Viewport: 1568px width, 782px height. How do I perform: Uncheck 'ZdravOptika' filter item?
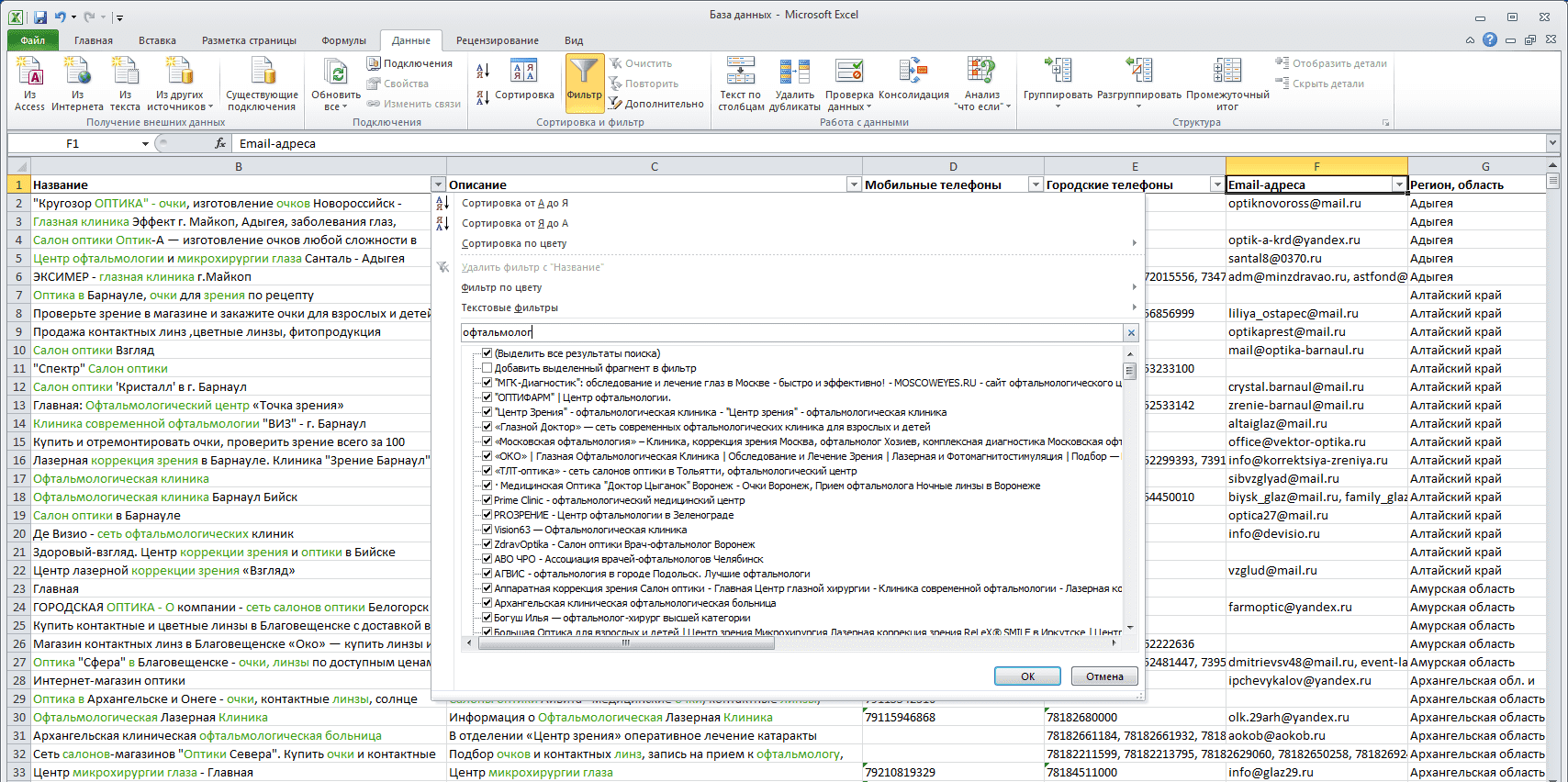pyautogui.click(x=487, y=544)
